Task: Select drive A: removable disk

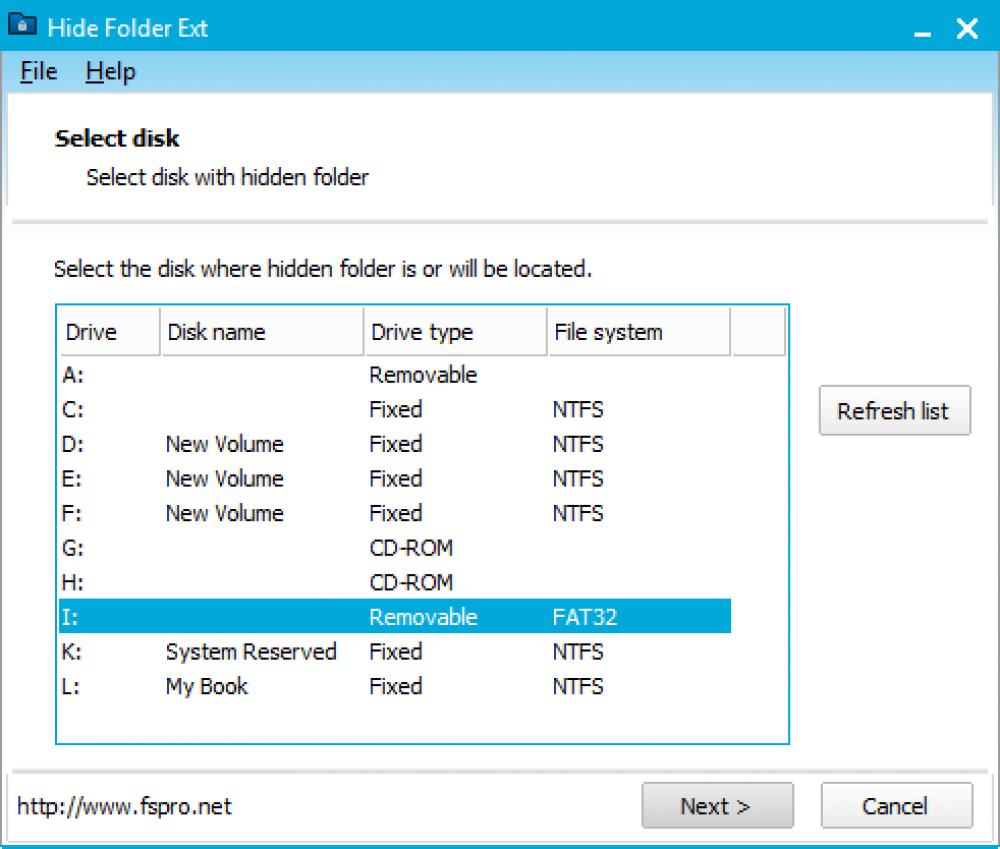Action: click(x=300, y=374)
